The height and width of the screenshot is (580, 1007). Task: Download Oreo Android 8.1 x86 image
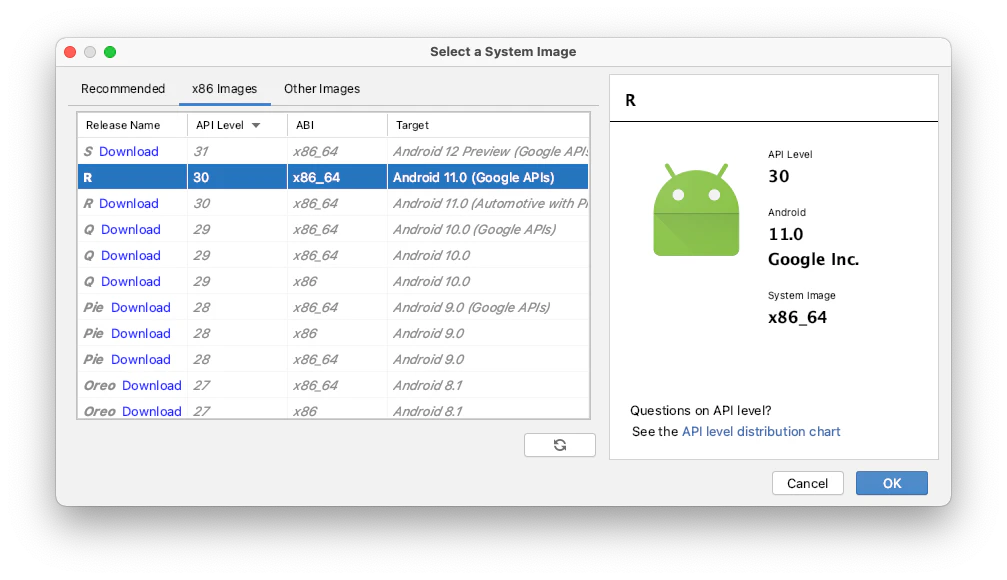152,411
